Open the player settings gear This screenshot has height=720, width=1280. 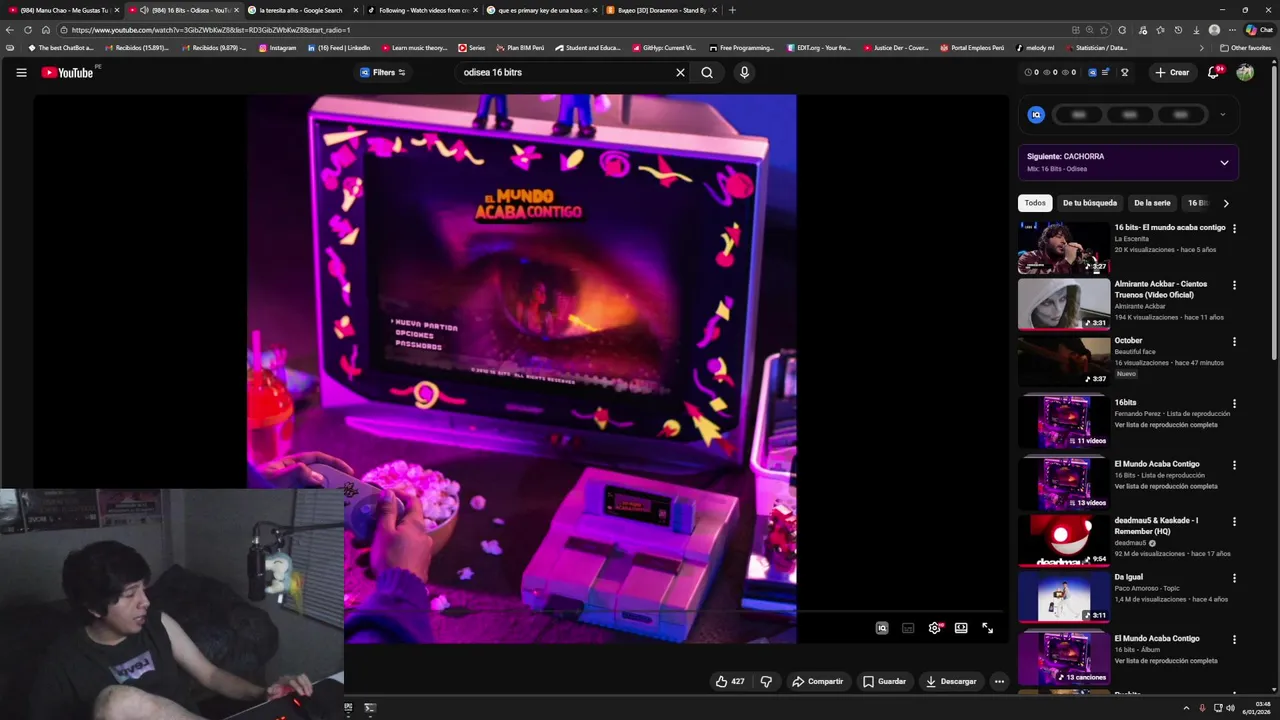click(935, 628)
